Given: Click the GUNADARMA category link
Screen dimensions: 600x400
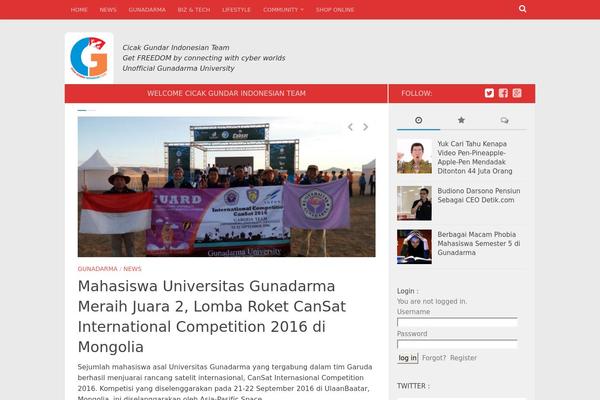Looking at the screenshot, I should click(x=98, y=269).
